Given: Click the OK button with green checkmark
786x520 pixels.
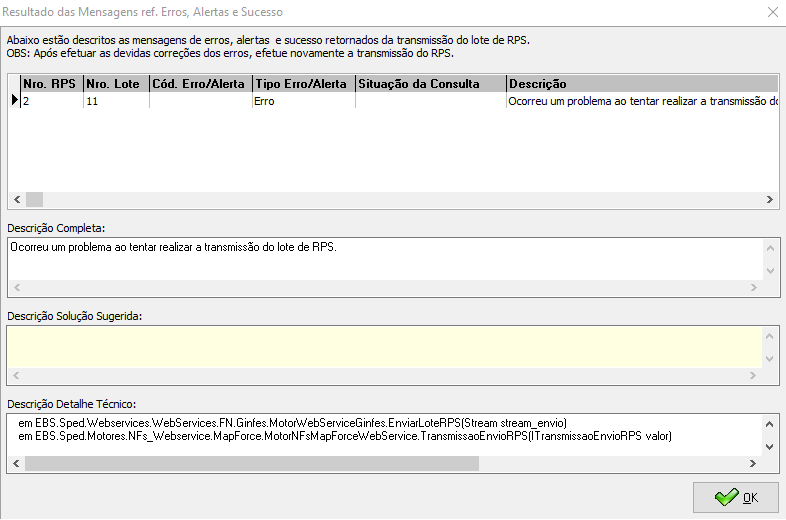Looking at the screenshot, I should [735, 497].
